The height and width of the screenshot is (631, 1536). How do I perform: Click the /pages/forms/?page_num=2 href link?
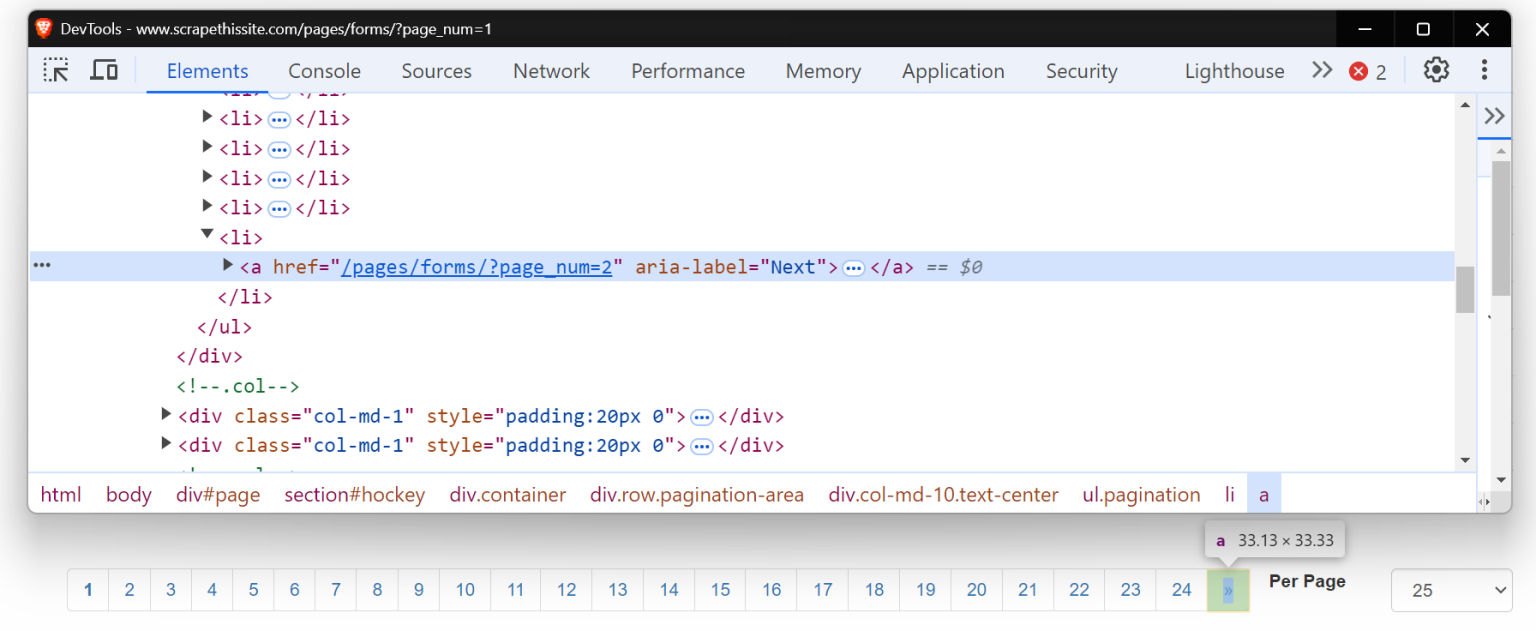tap(477, 267)
